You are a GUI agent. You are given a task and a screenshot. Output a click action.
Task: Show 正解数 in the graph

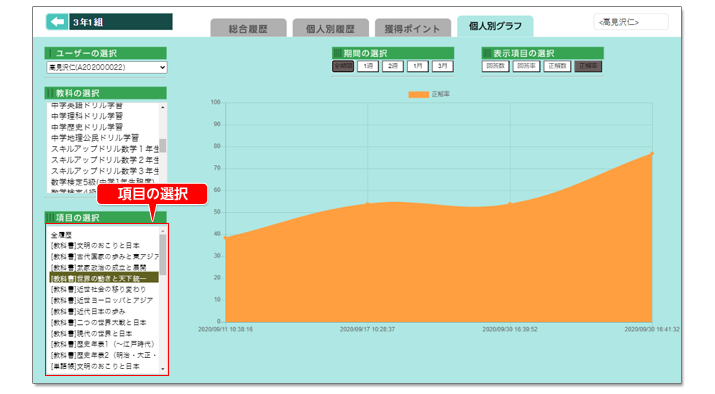557,66
